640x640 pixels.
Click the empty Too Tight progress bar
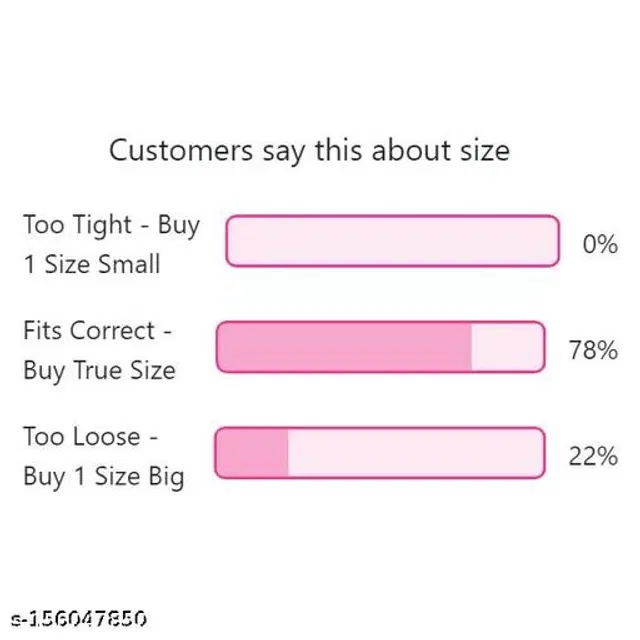coord(392,241)
